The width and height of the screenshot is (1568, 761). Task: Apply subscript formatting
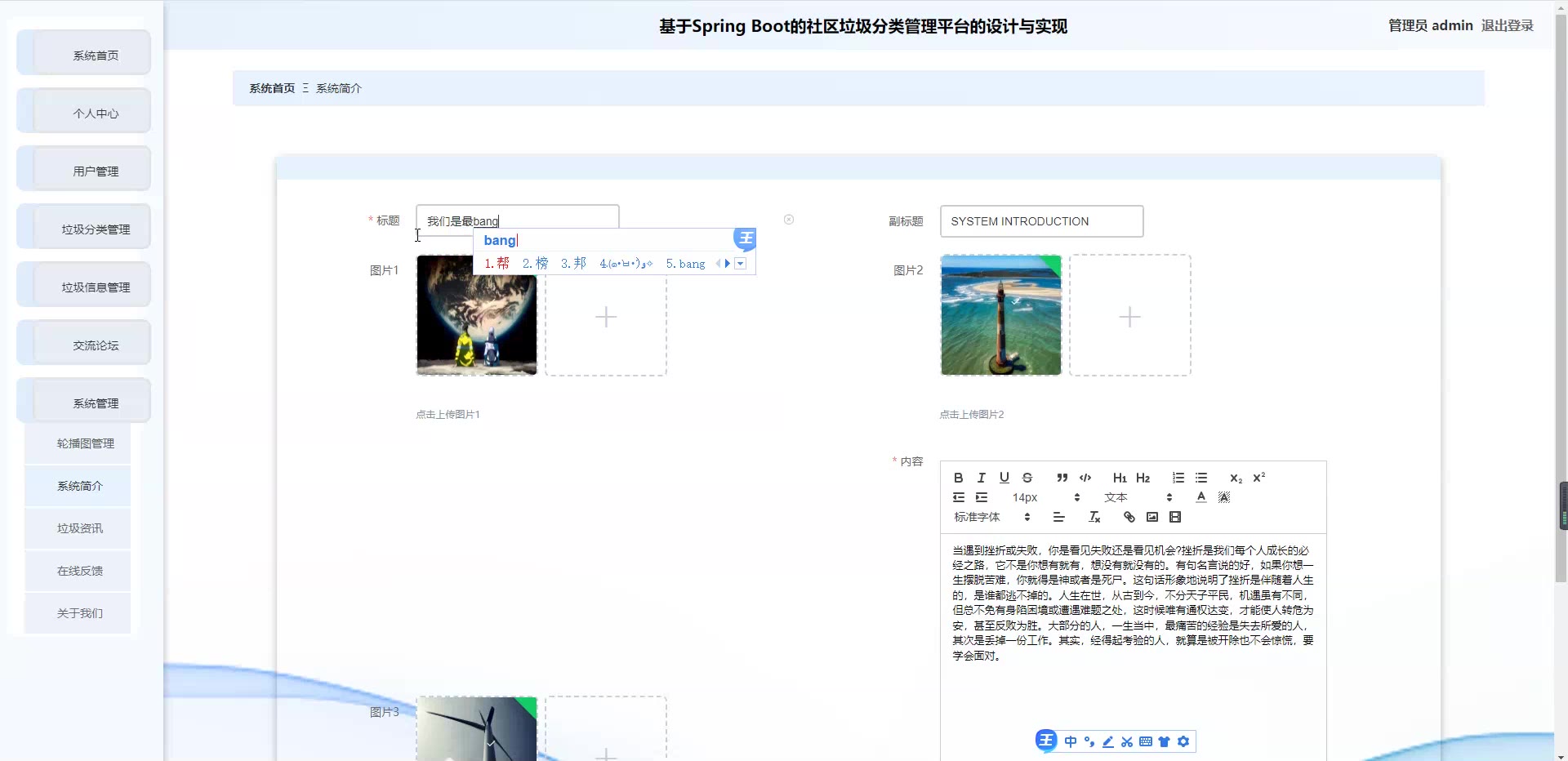click(1236, 478)
